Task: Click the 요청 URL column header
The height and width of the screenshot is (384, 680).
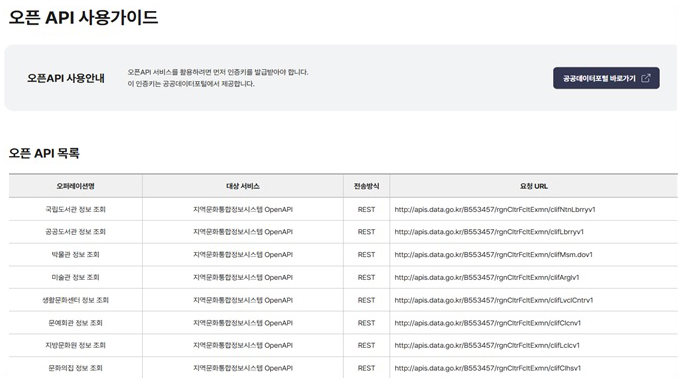Action: coord(534,186)
